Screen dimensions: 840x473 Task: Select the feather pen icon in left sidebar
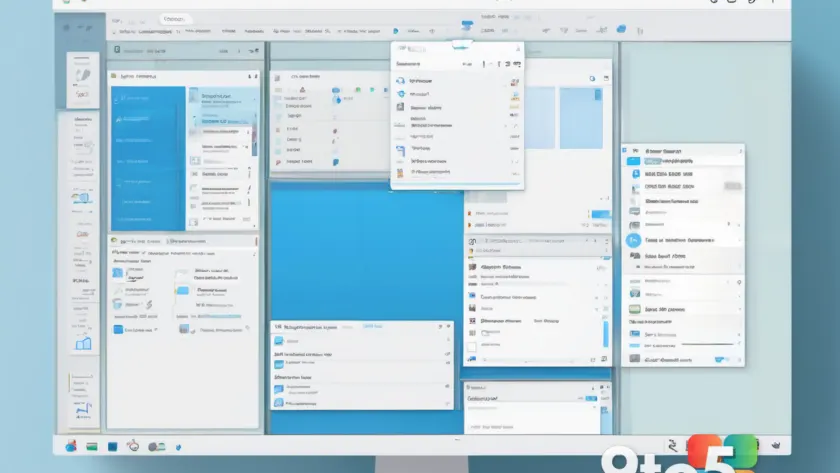point(82,74)
